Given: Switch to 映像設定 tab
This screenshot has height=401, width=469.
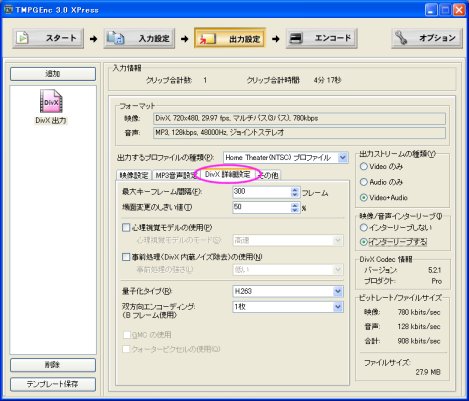Looking at the screenshot, I should pos(134,175).
